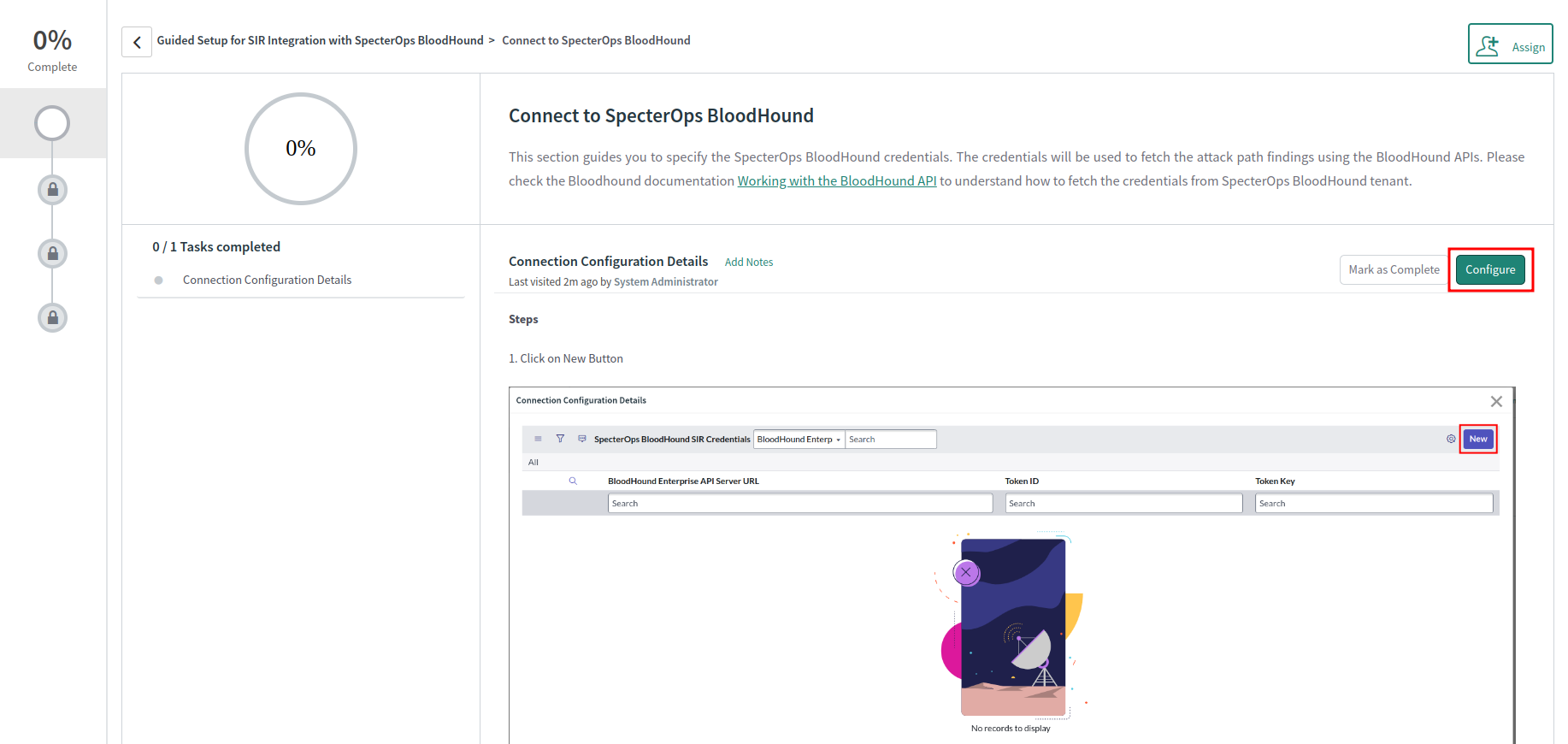Screen dimensions: 1568x744
Task: Click the Guided Setup for SIR Integration breadcrumb
Action: [x=320, y=40]
